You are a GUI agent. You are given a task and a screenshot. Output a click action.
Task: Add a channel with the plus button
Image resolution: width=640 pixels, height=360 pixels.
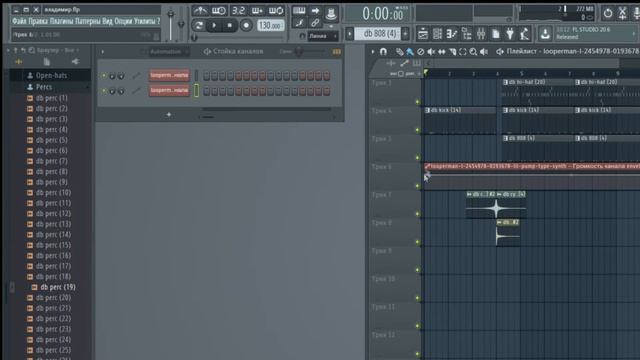point(169,115)
